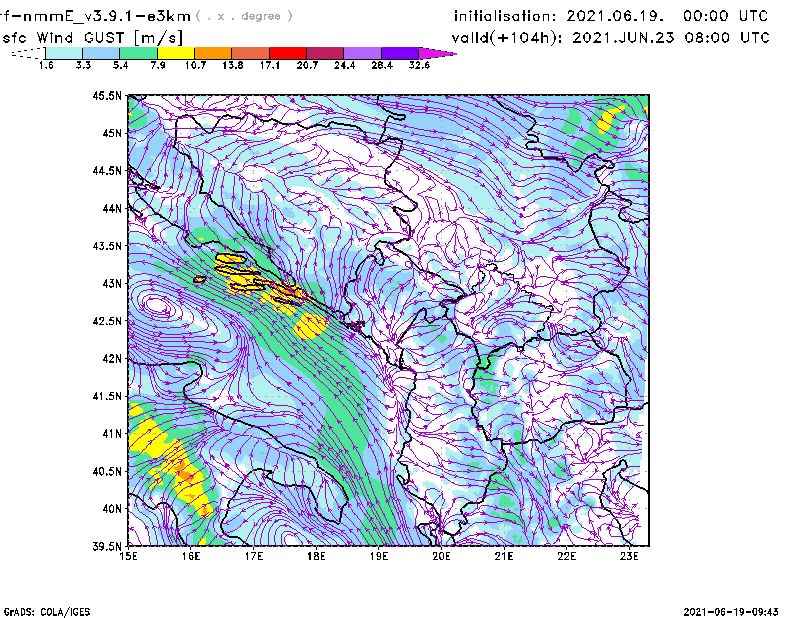Click the initialisation date '2021.06.19.'

(615, 16)
